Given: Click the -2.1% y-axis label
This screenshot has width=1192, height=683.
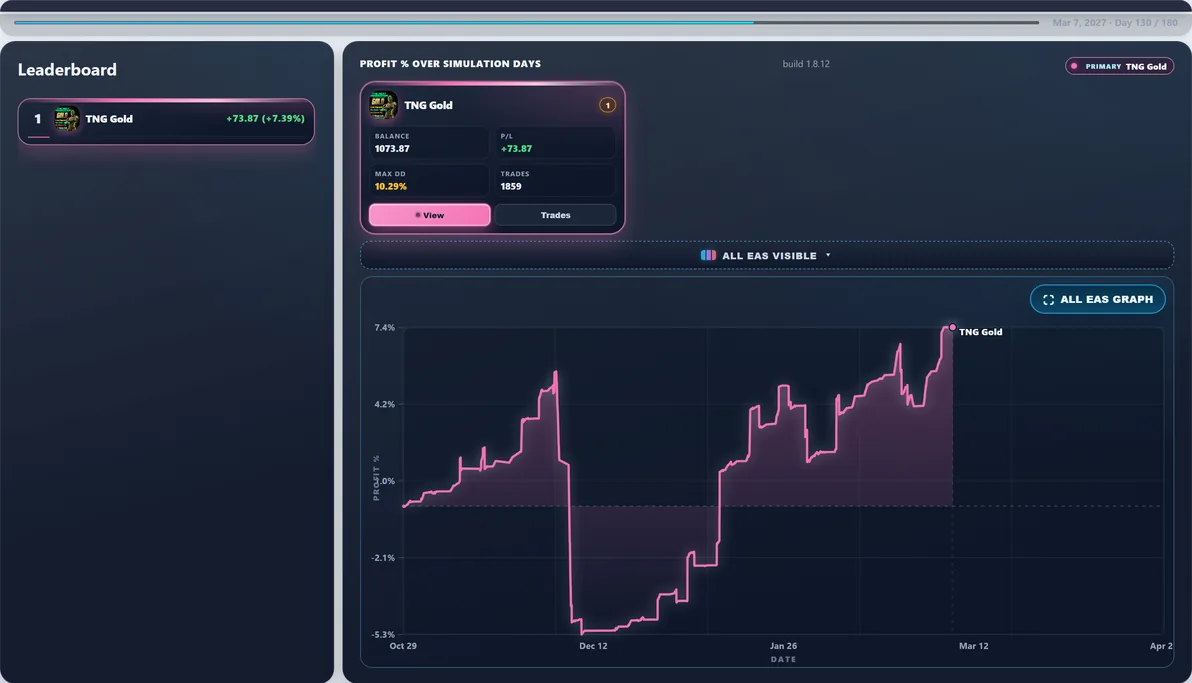Looking at the screenshot, I should pos(383,558).
